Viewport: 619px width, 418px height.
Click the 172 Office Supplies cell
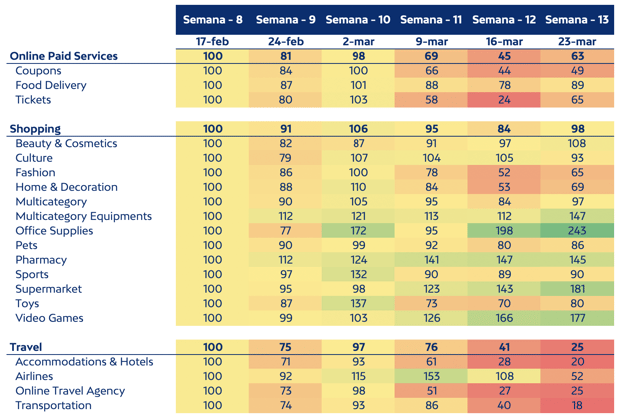click(x=358, y=231)
